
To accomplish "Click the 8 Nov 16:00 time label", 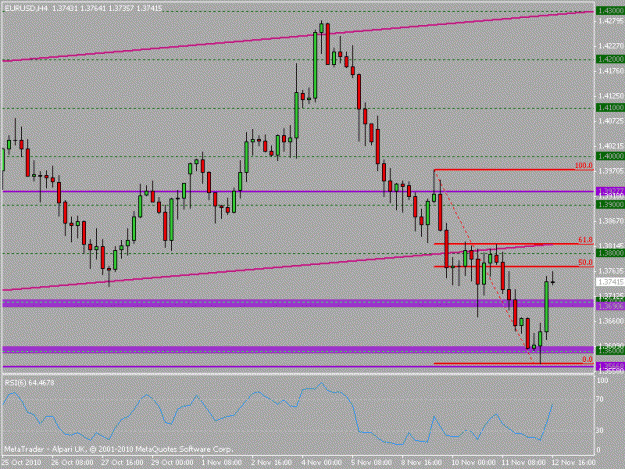I will (x=421, y=462).
